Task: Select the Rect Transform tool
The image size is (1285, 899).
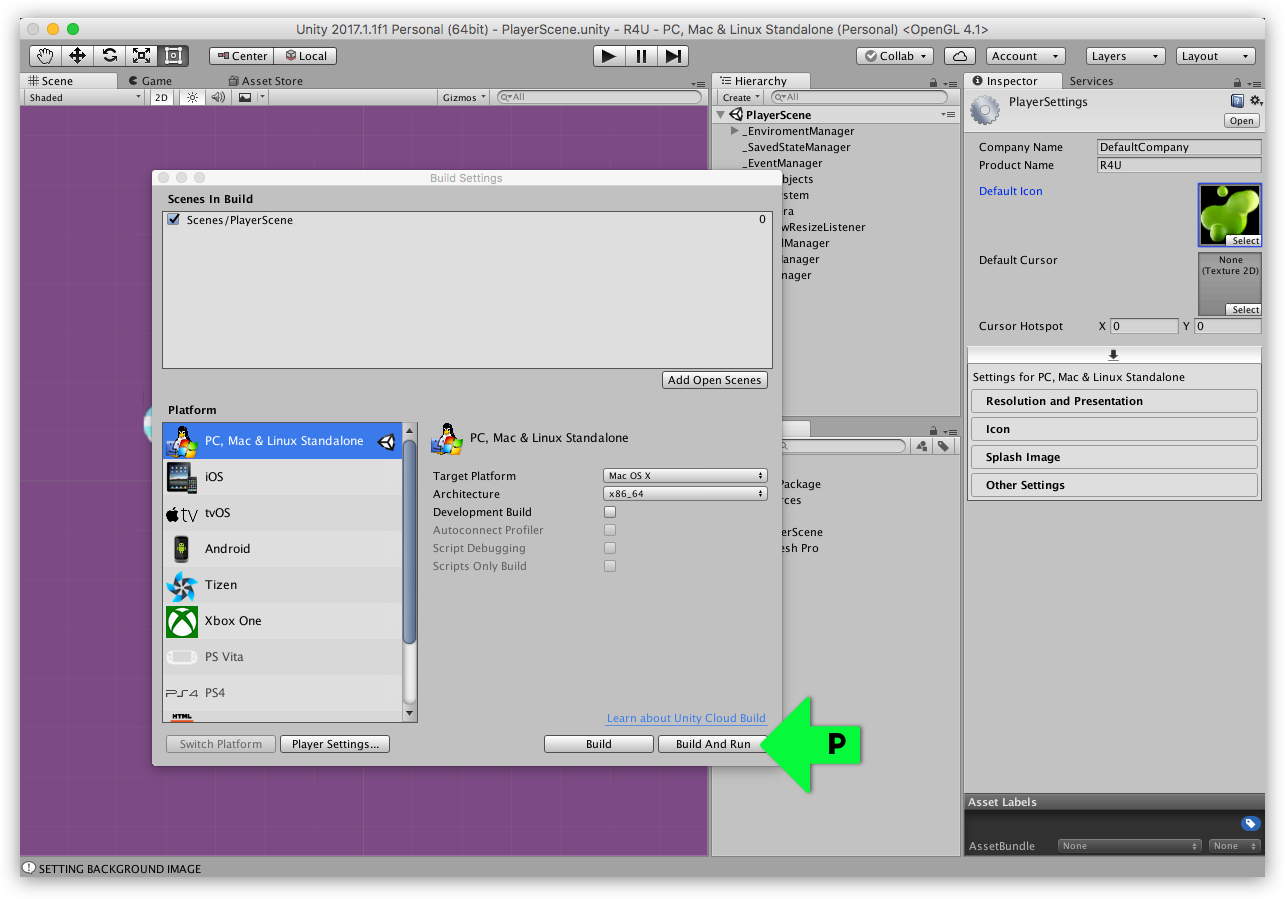Action: pos(173,56)
